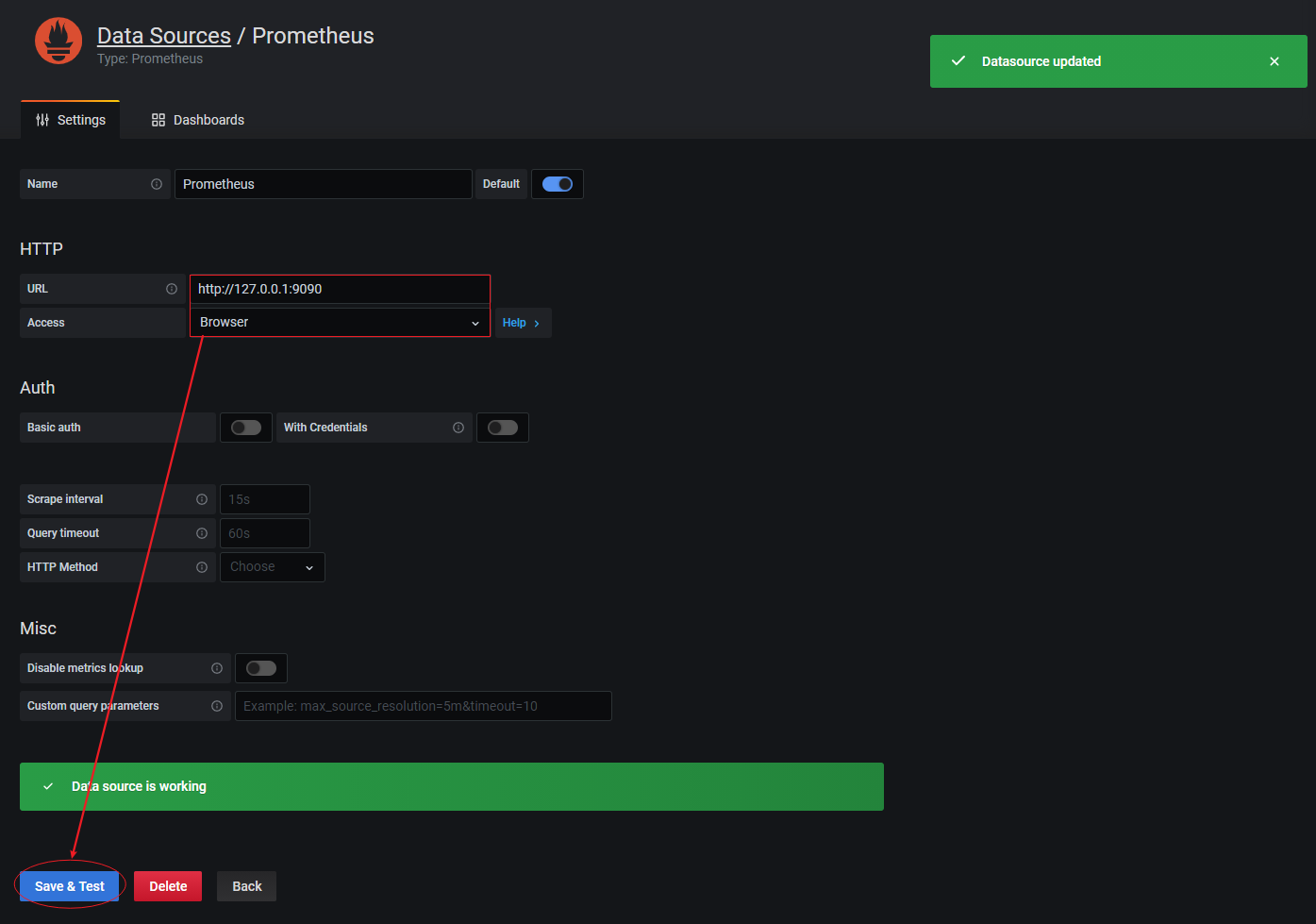Switch to the Dashboards tab
Screen dimensions: 1316x924
pos(198,120)
